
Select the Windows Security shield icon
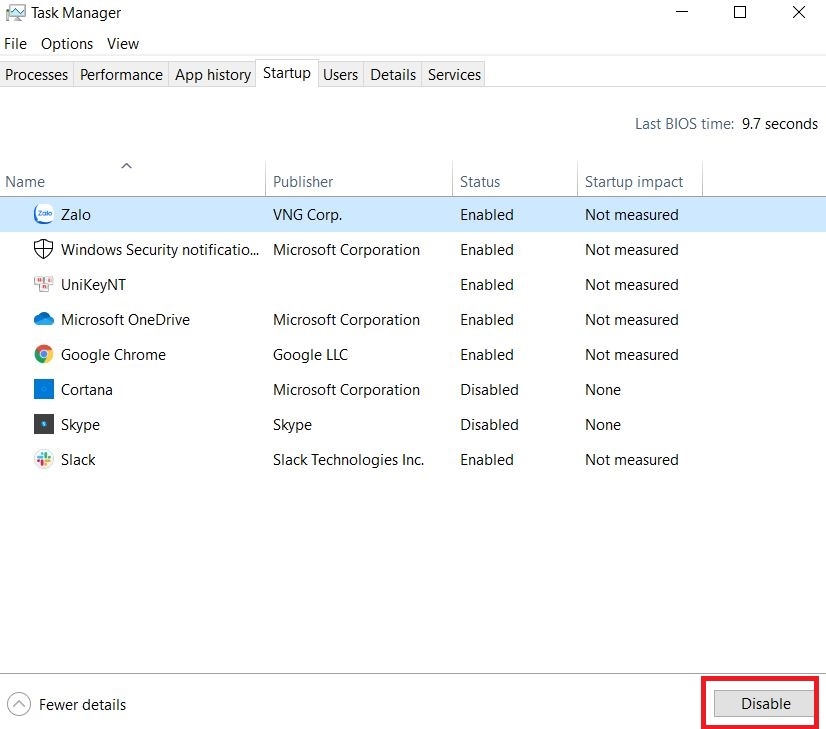coord(44,249)
